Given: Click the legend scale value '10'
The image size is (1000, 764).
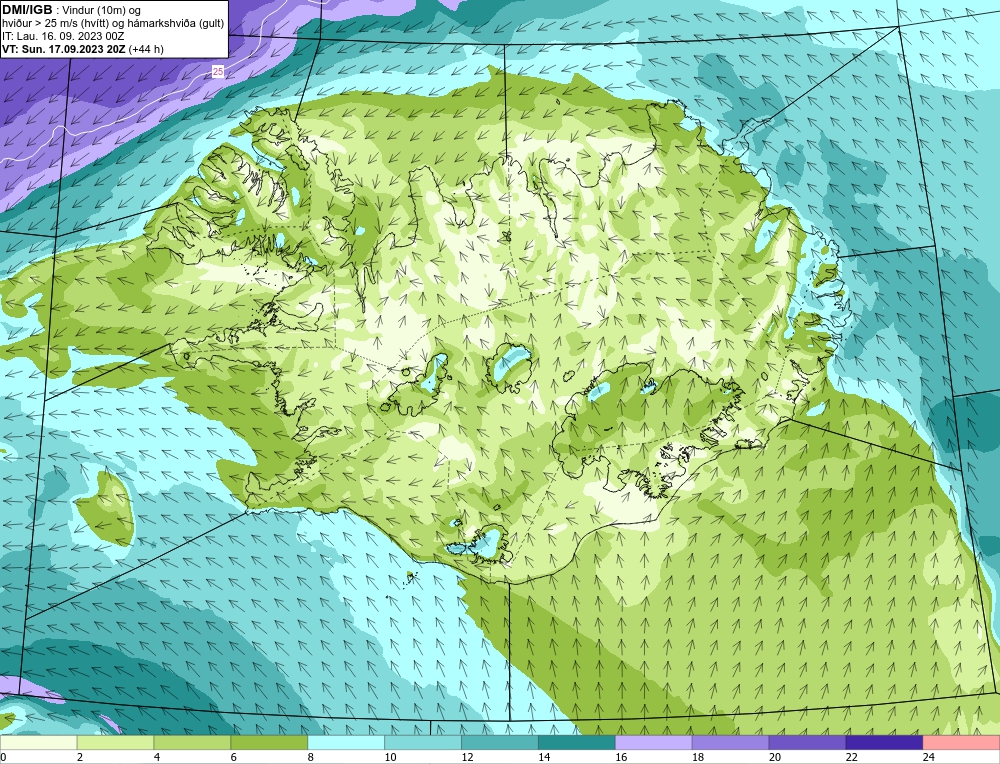Looking at the screenshot, I should [390, 757].
